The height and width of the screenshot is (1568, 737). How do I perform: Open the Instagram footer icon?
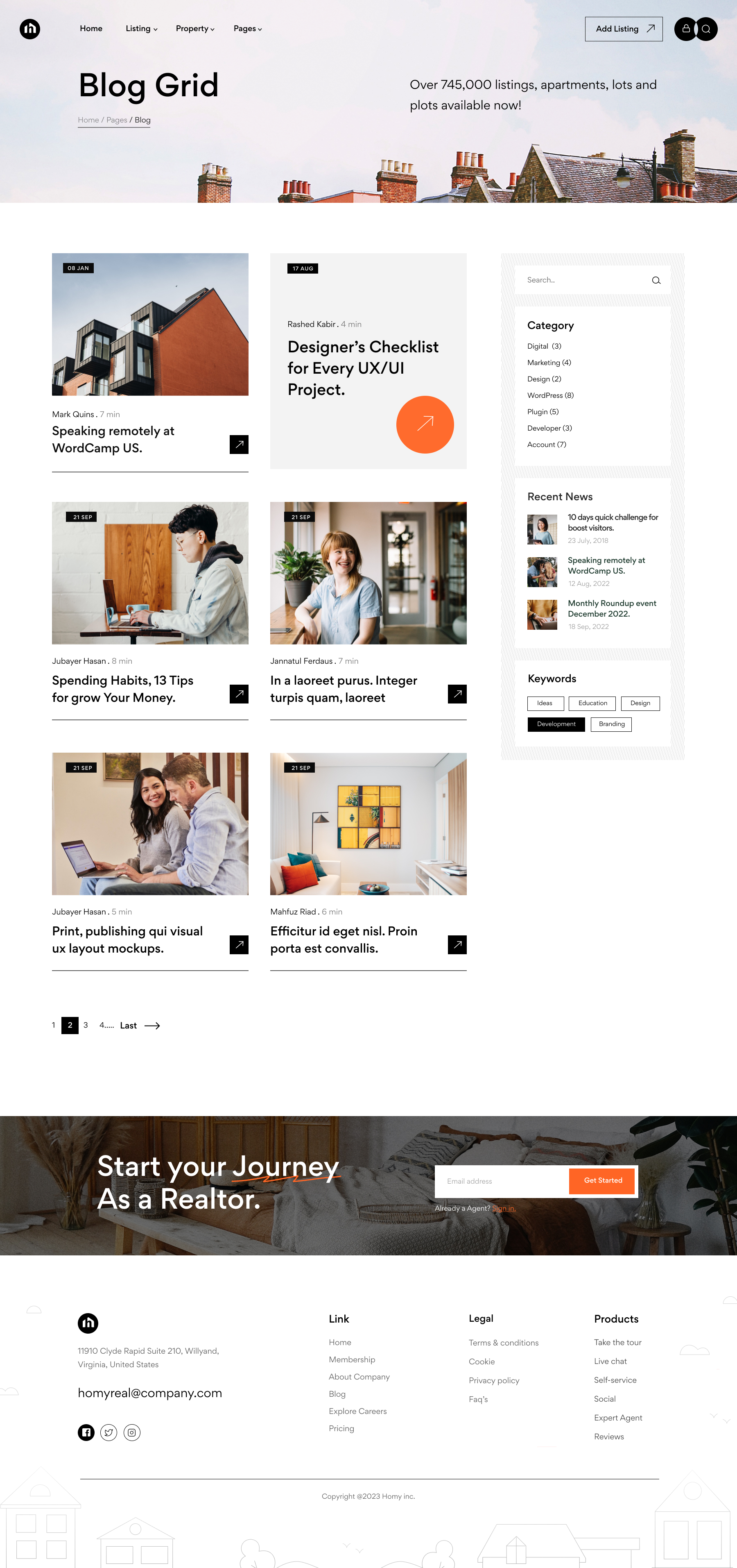(x=132, y=1432)
